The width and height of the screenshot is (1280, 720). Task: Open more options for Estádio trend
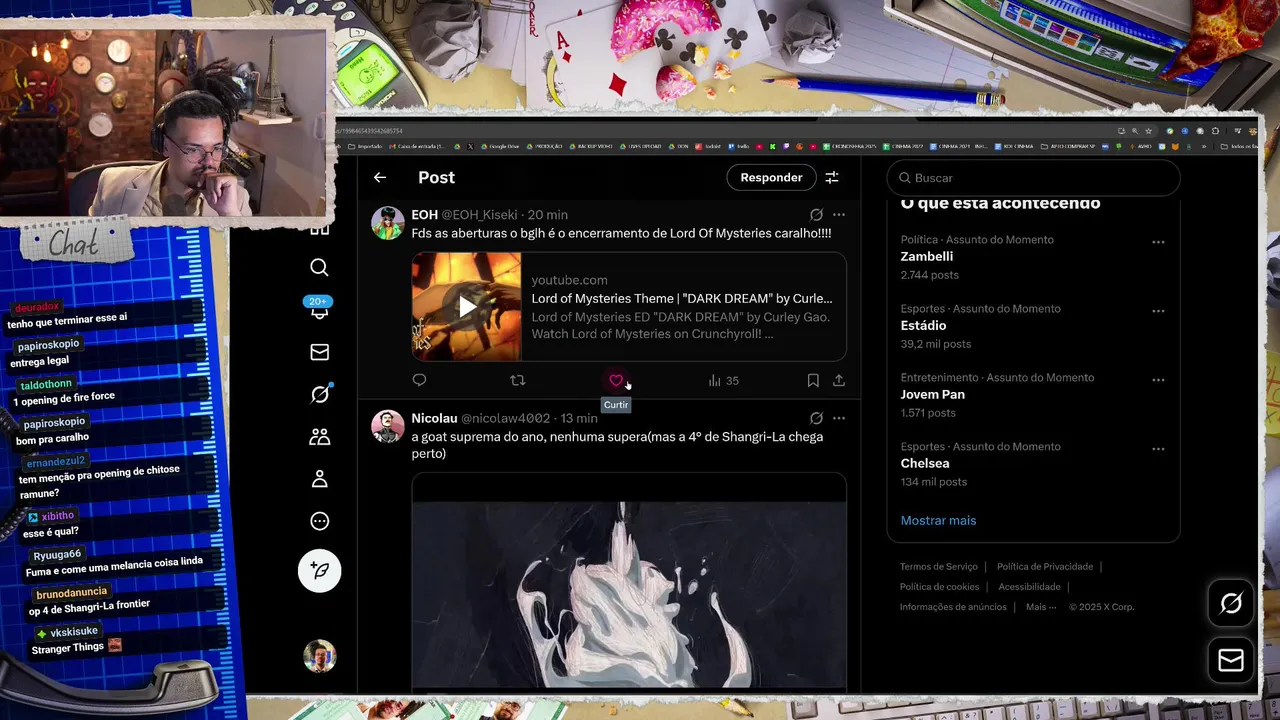pos(1158,311)
